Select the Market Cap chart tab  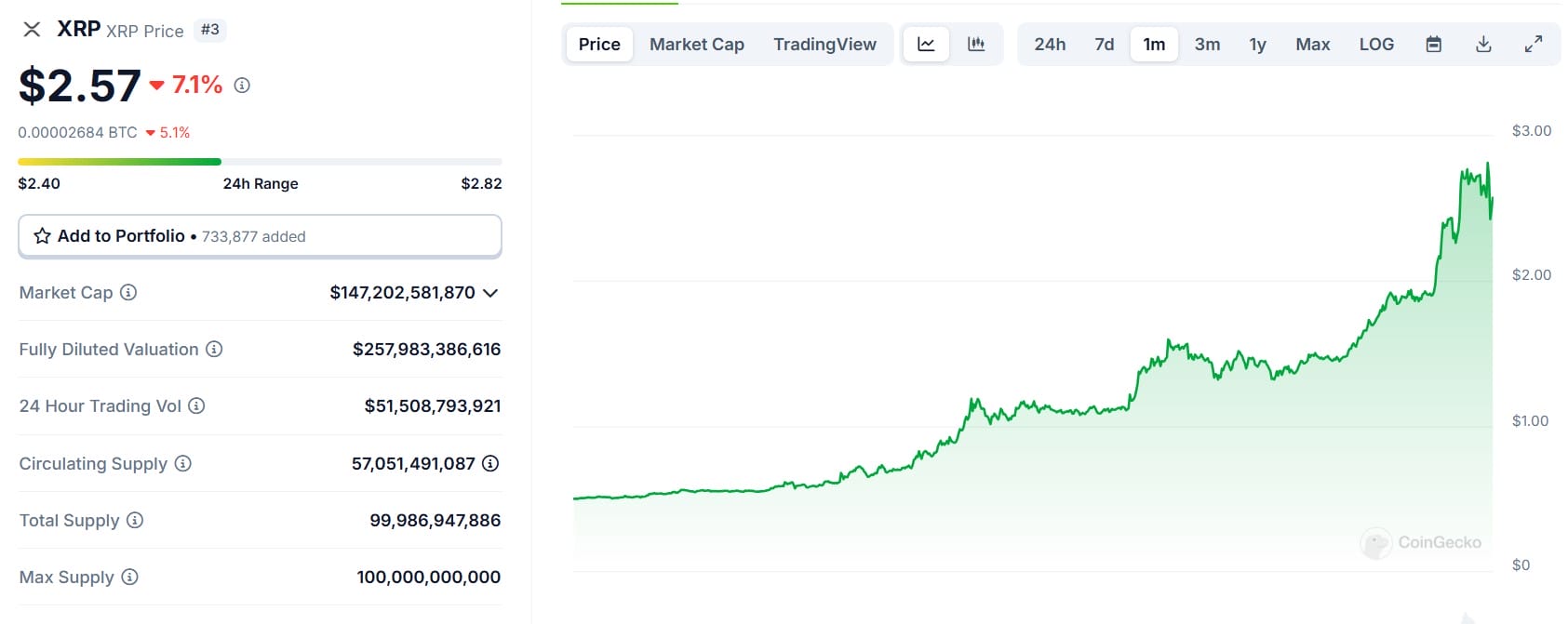697,44
